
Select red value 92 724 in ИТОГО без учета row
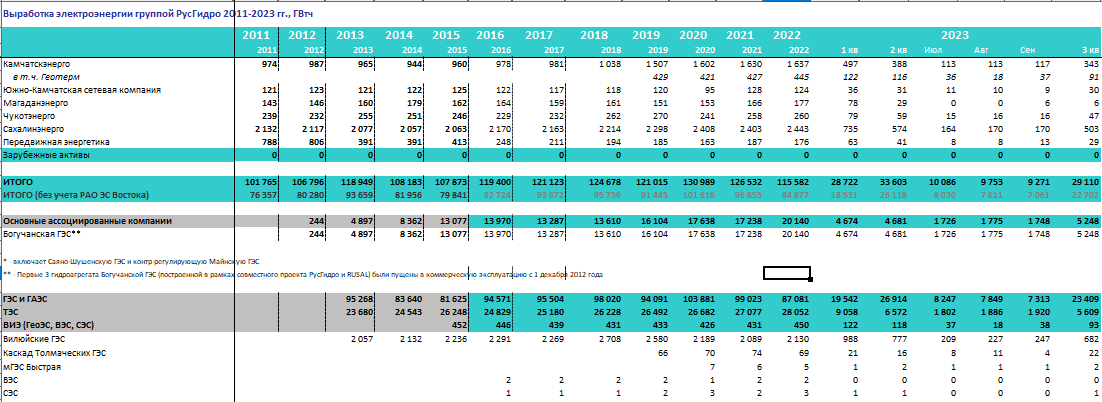coord(500,195)
